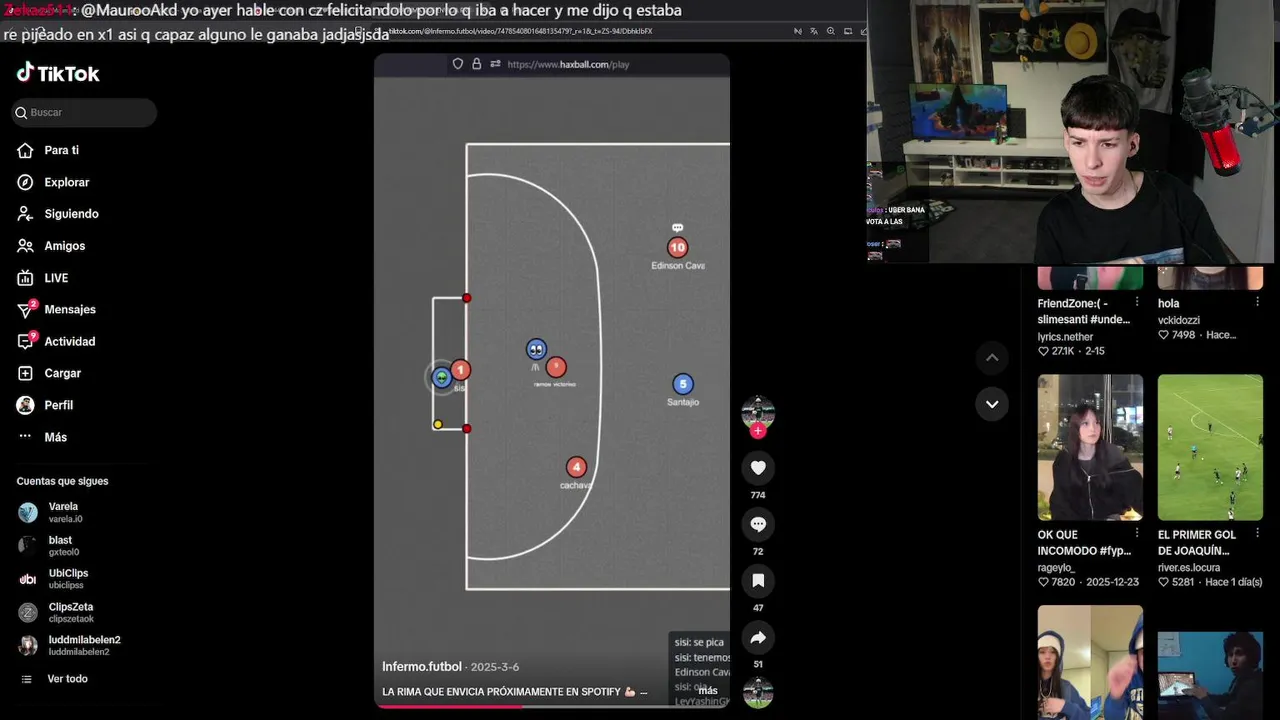Click Edinson Cavani player 10
This screenshot has width=1280, height=720.
[x=678, y=248]
